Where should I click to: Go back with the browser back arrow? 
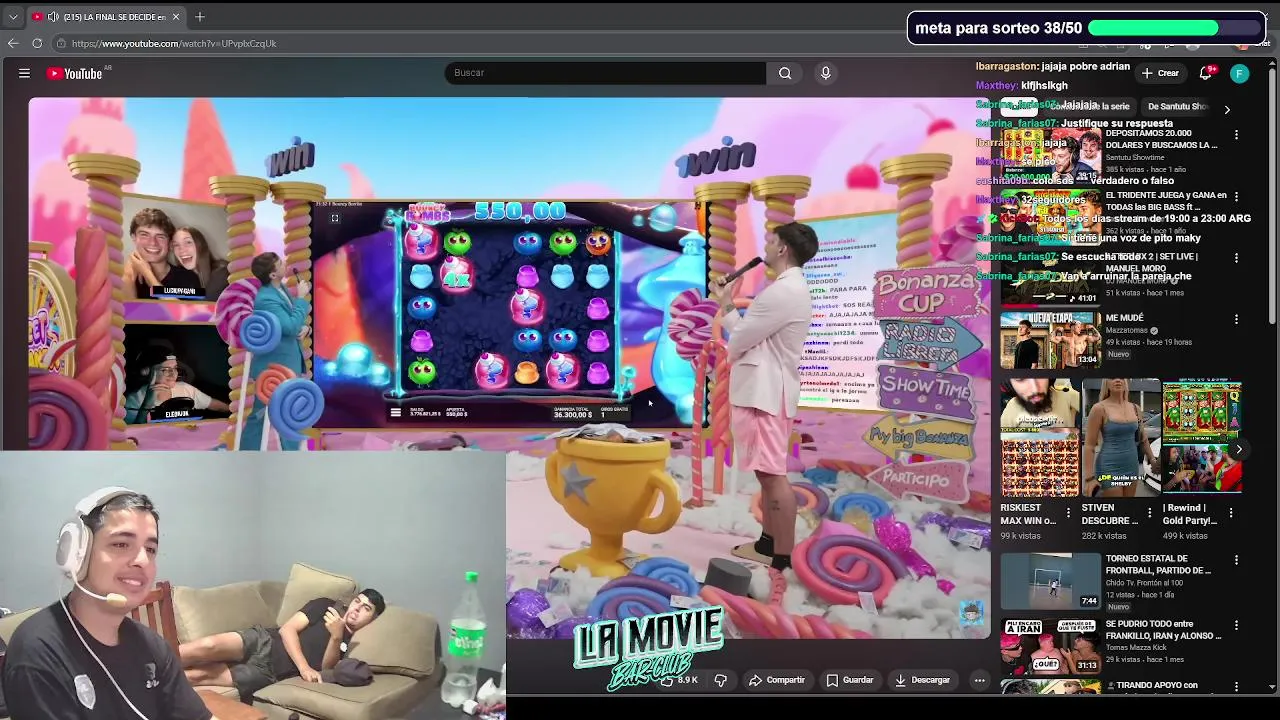coord(13,43)
